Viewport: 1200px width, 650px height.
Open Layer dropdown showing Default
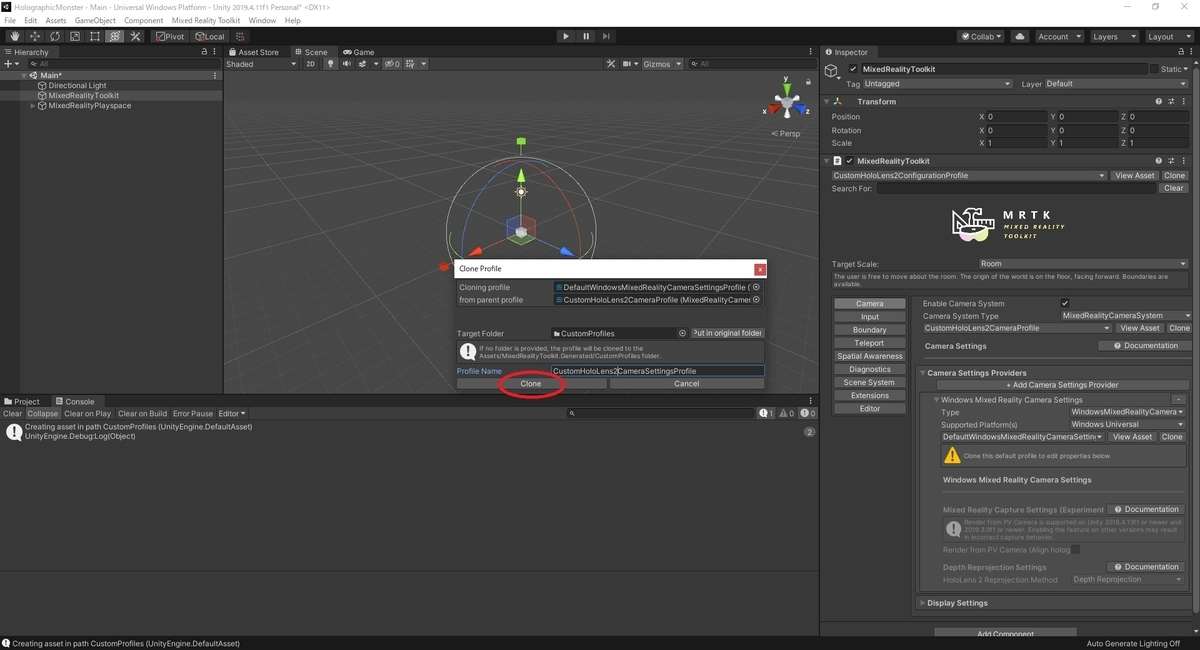(1117, 84)
